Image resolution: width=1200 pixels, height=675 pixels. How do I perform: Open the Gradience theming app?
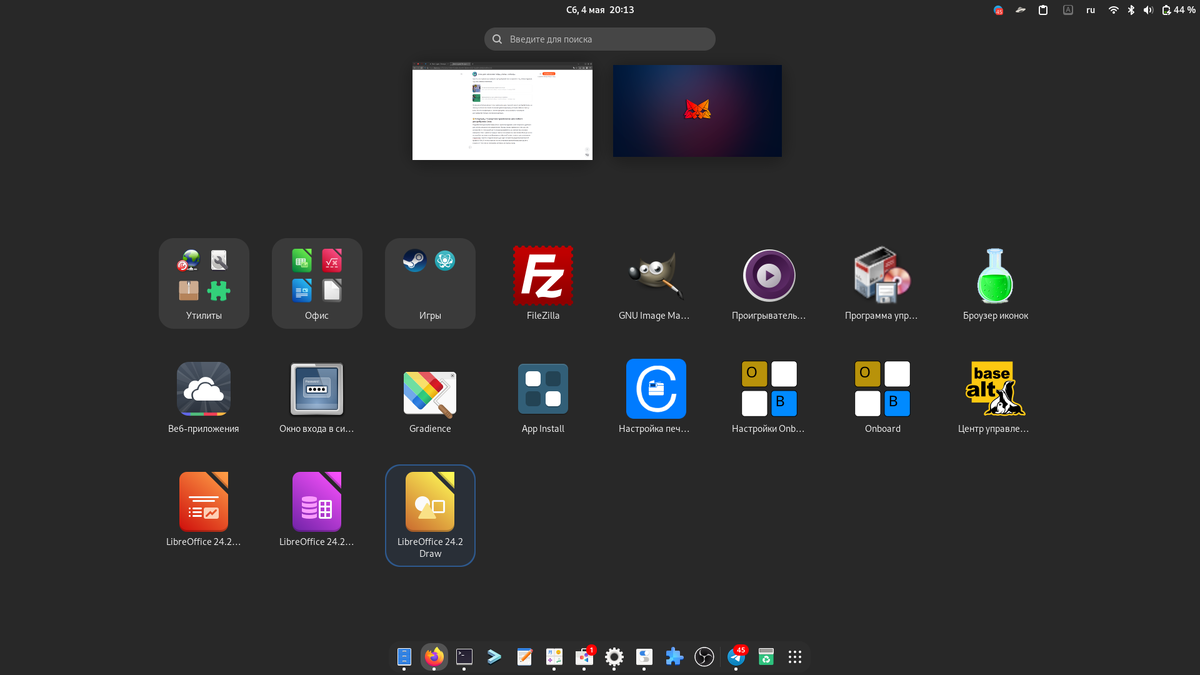(430, 390)
